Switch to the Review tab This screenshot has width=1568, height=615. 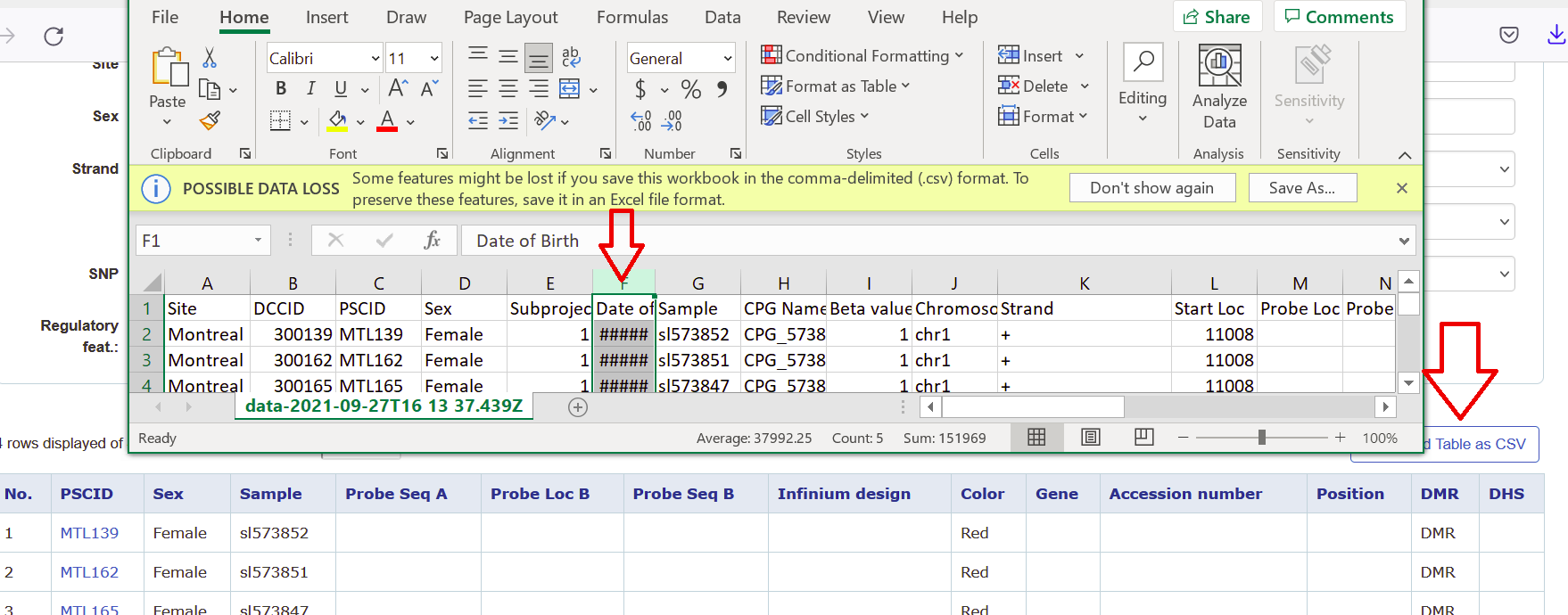[804, 17]
